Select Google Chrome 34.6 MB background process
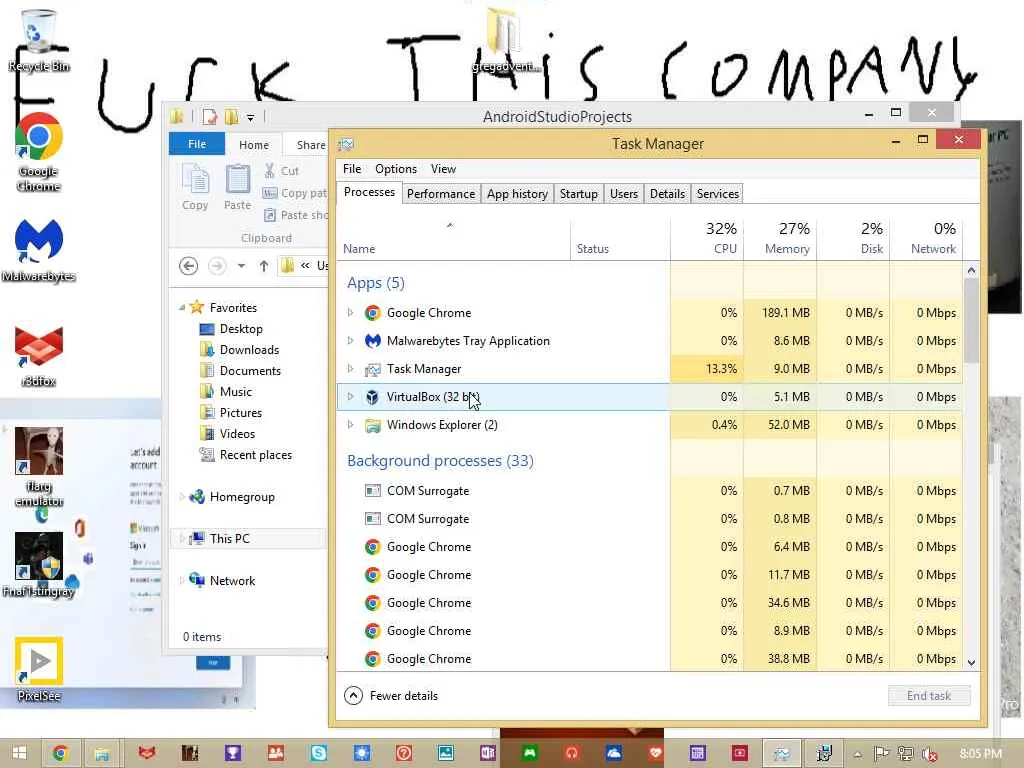The width and height of the screenshot is (1024, 768). coord(649,603)
